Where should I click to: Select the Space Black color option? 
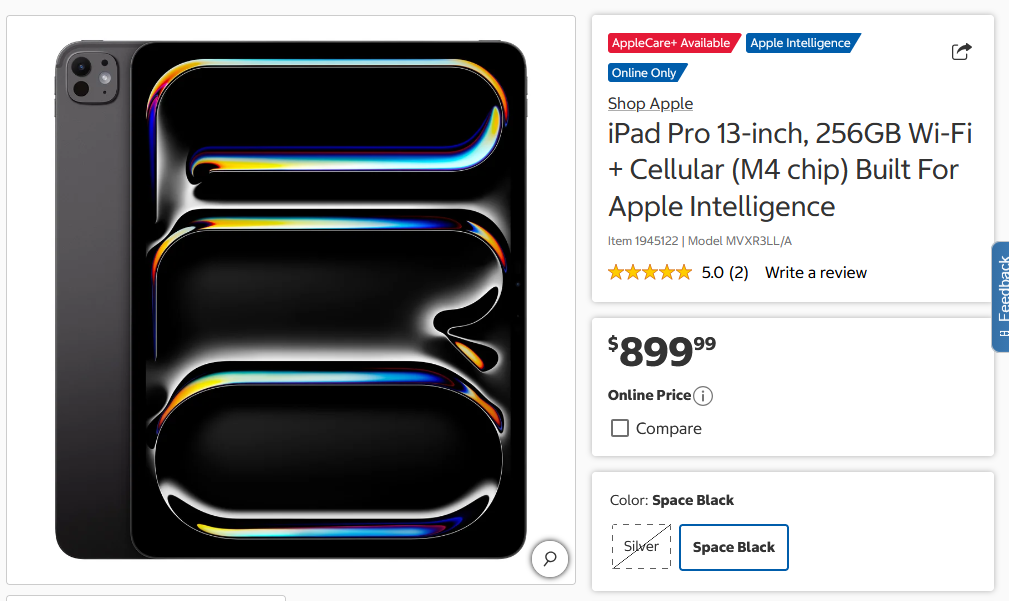click(733, 547)
